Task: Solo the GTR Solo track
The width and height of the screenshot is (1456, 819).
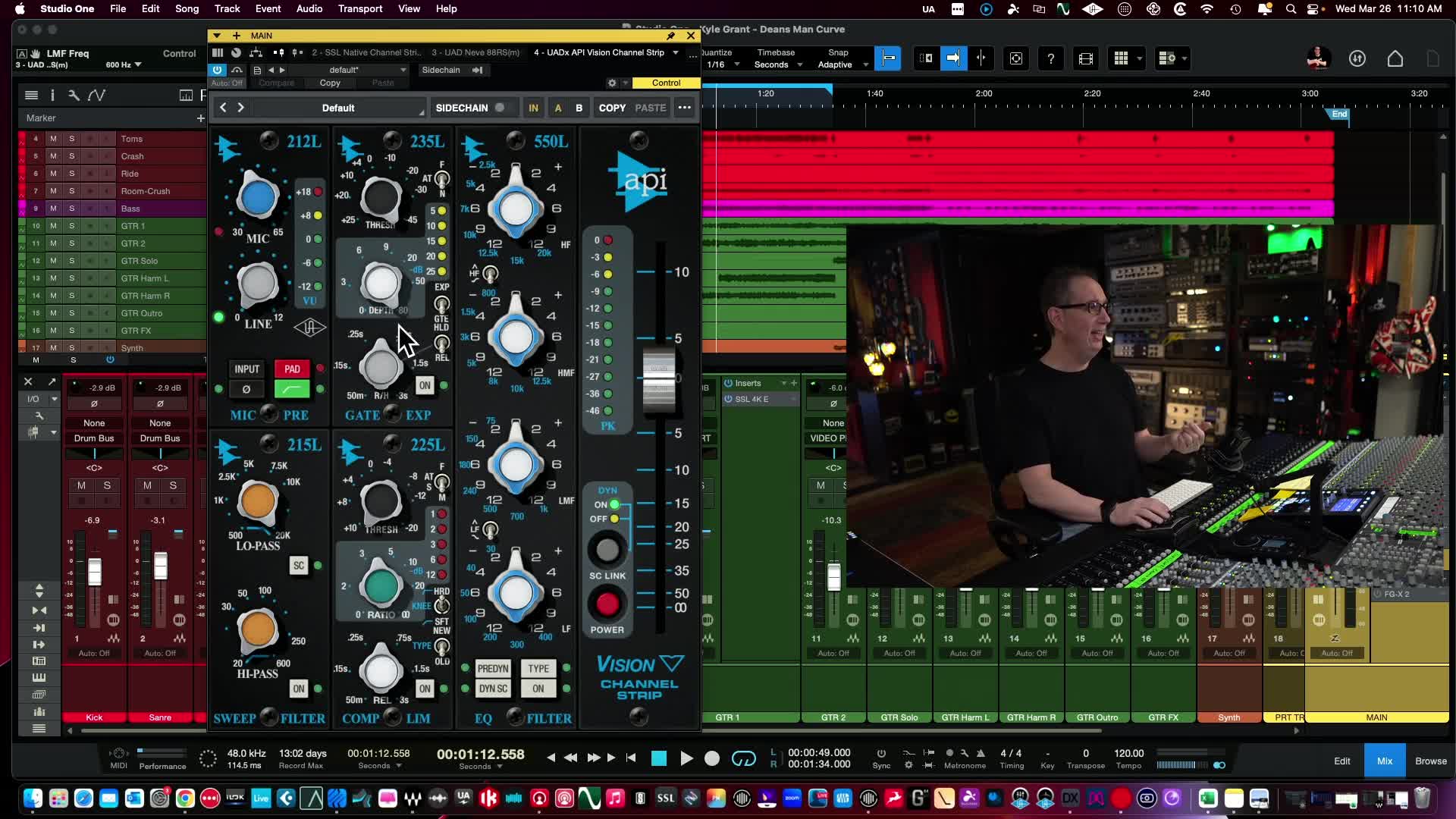Action: click(x=72, y=261)
